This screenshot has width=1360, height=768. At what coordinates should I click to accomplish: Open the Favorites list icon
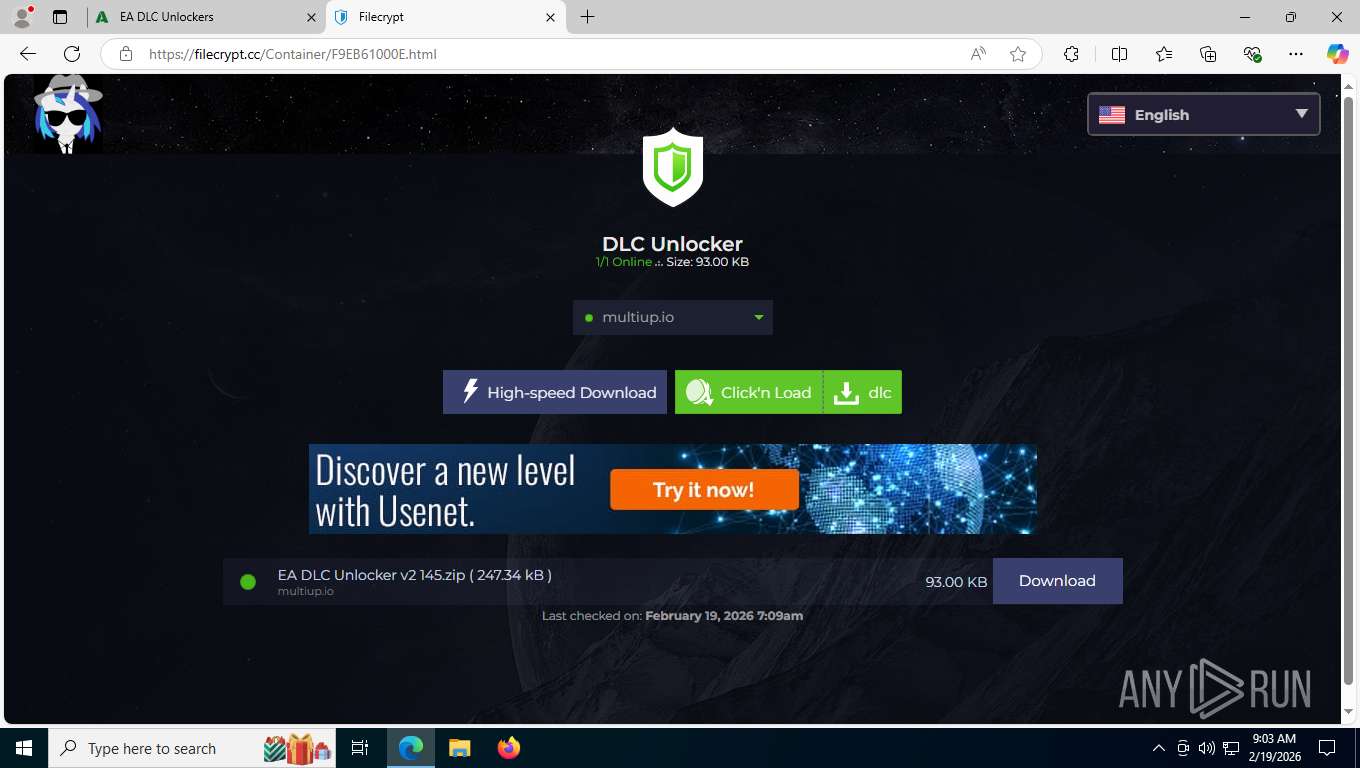(1164, 54)
